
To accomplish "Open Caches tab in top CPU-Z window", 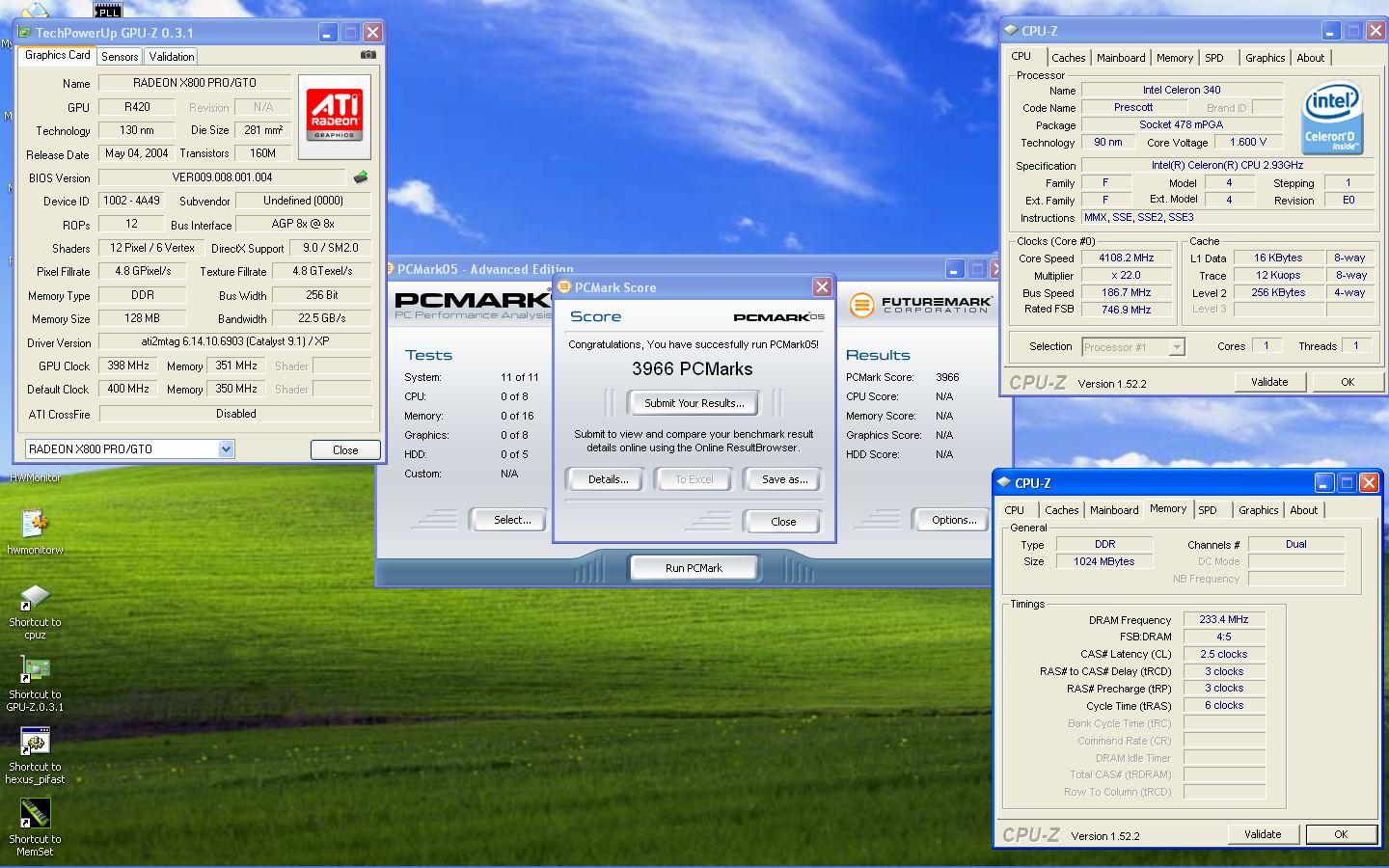I will pyautogui.click(x=1068, y=58).
